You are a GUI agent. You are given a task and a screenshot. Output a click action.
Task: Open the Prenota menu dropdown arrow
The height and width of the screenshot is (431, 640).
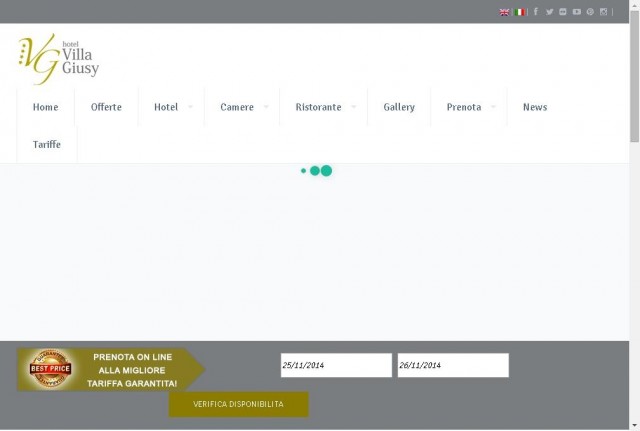(x=493, y=107)
